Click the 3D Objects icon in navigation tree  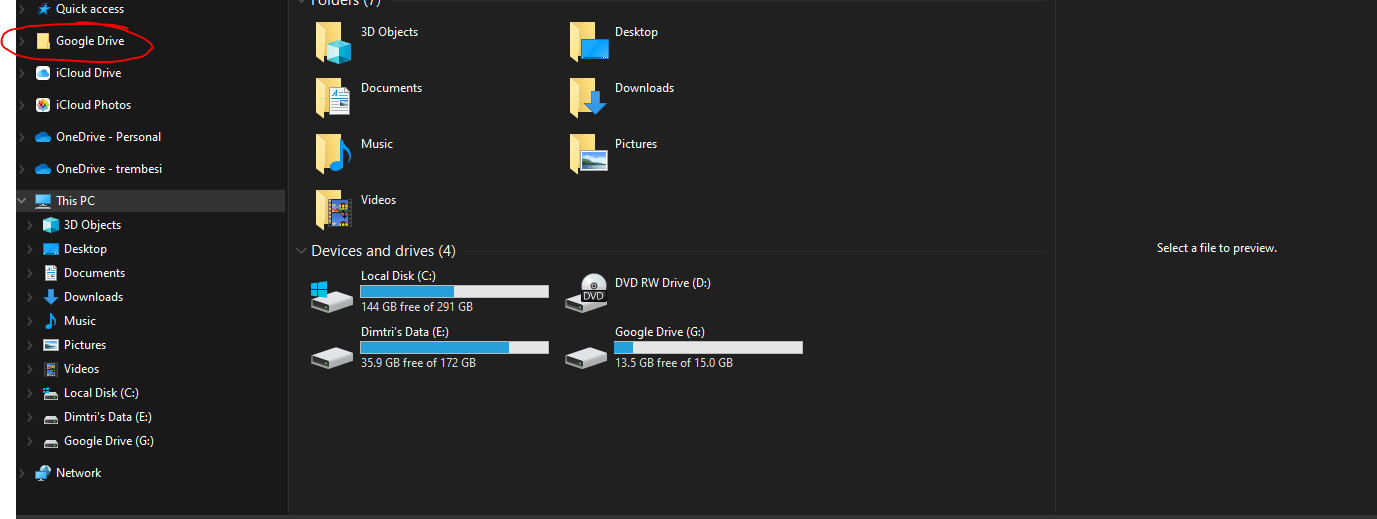[x=51, y=225]
